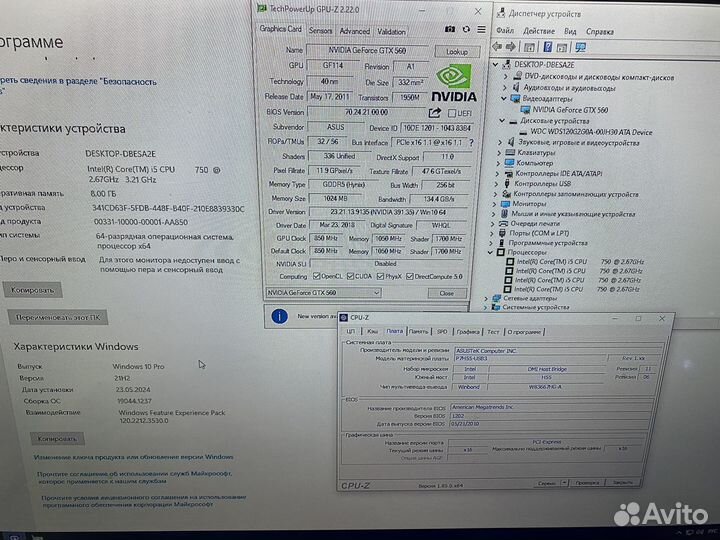Open Действие menu in Device Manager

click(x=539, y=31)
